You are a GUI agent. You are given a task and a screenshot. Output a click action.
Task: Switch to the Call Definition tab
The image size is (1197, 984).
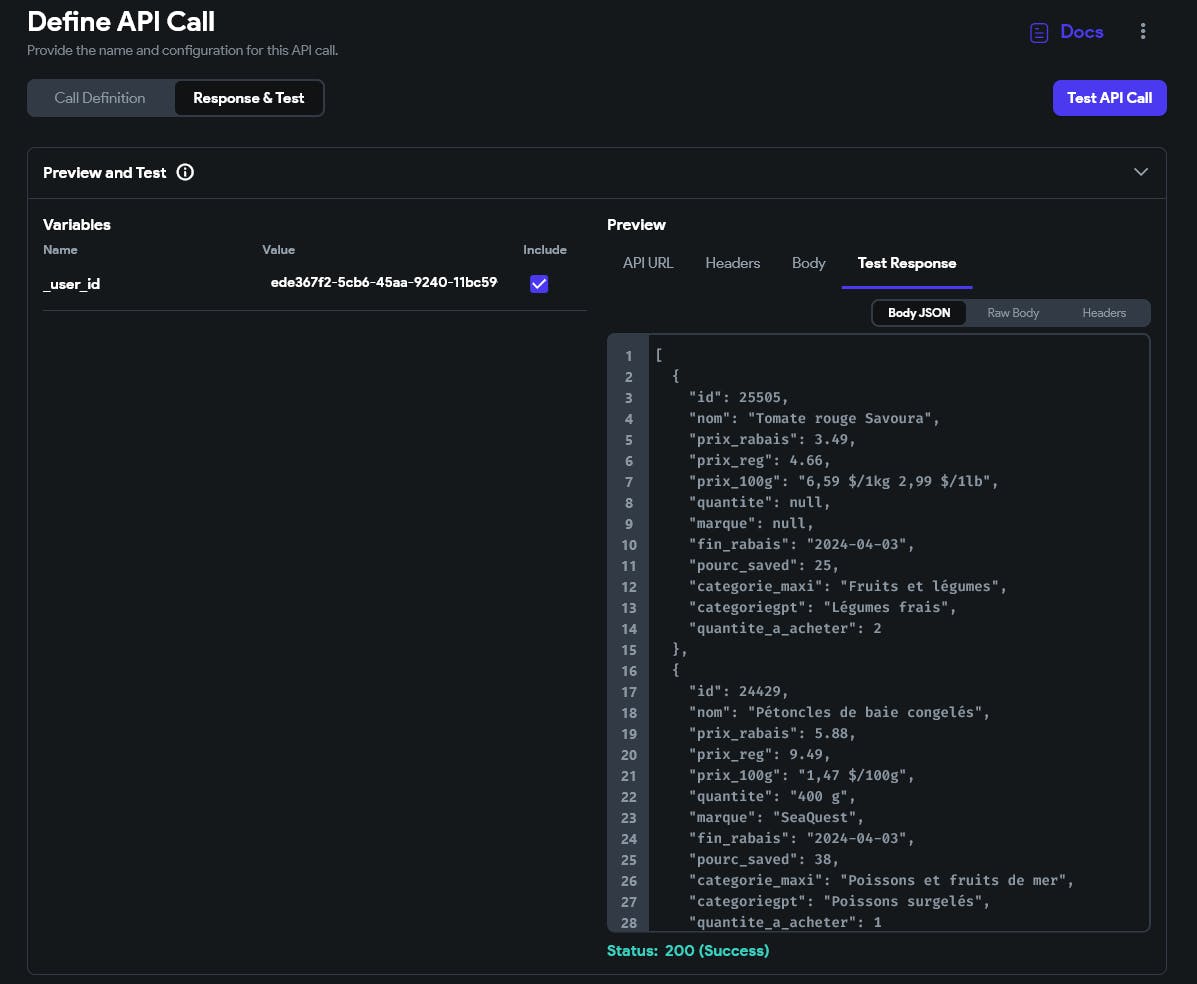(100, 98)
